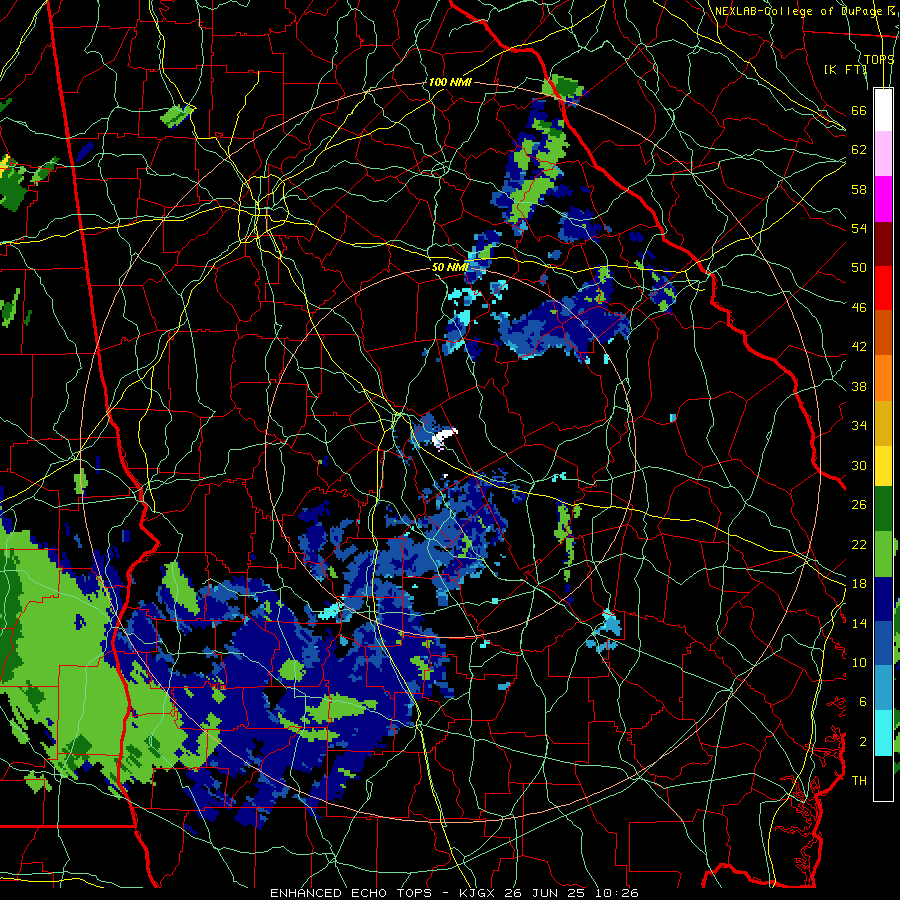This screenshot has height=900, width=900.
Task: Click the yellow legend swatch
Action: (x=883, y=466)
